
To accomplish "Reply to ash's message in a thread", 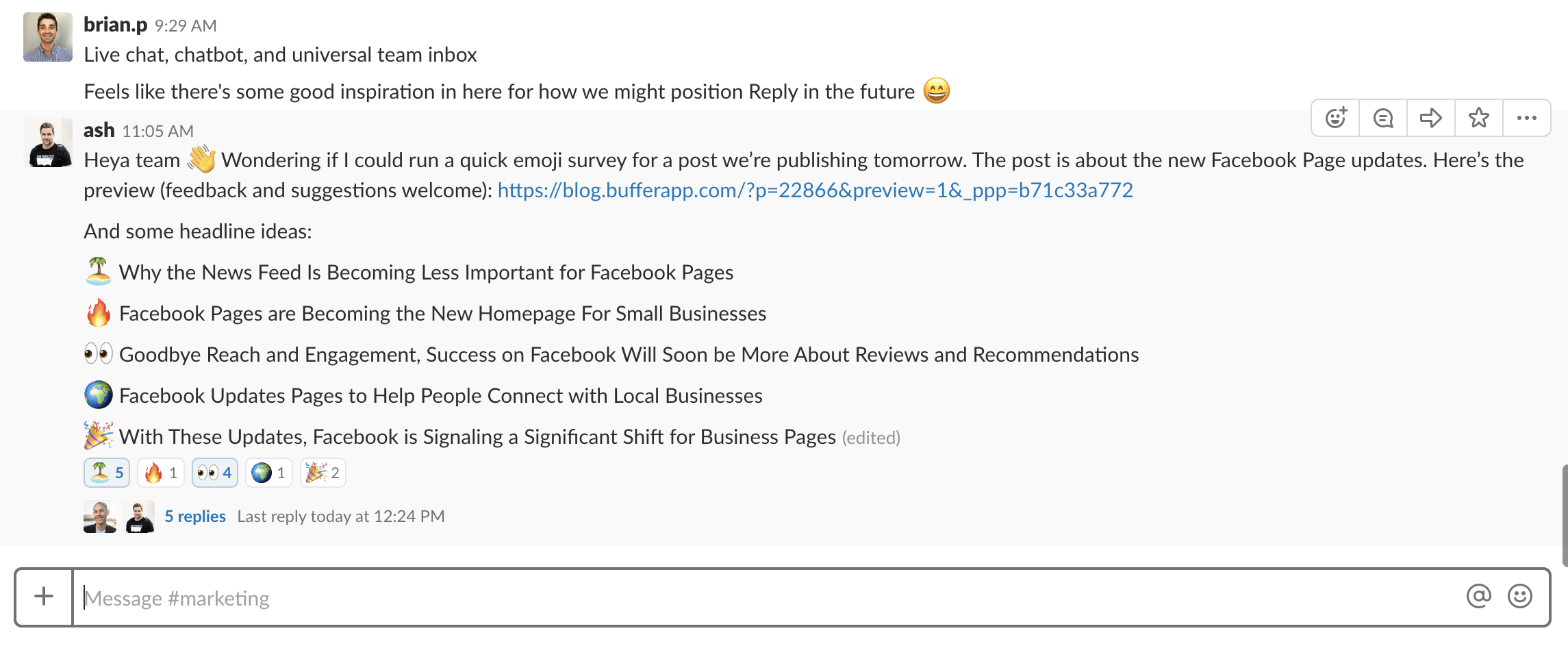I will [1382, 117].
